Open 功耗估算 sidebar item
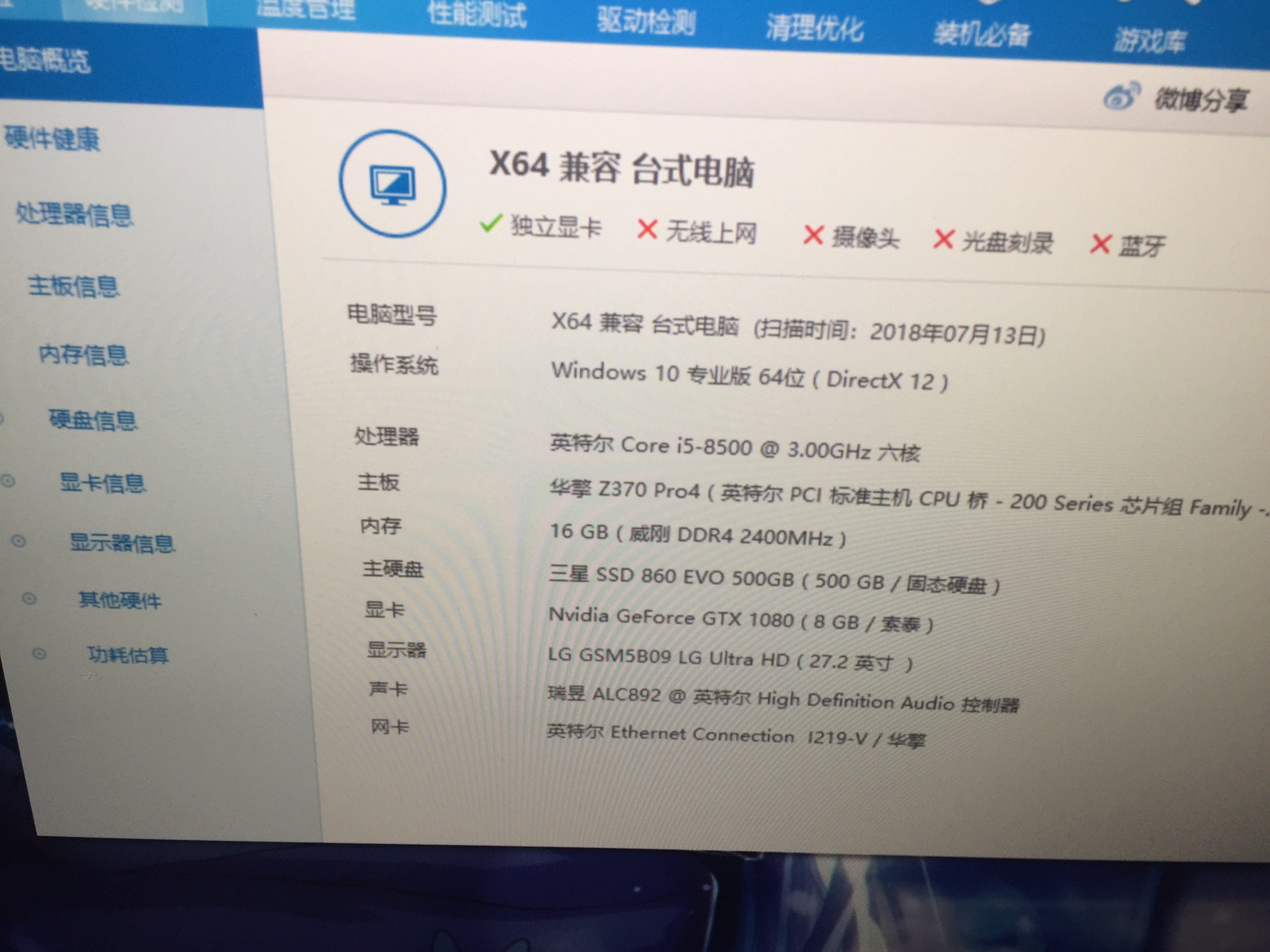 coord(128,655)
